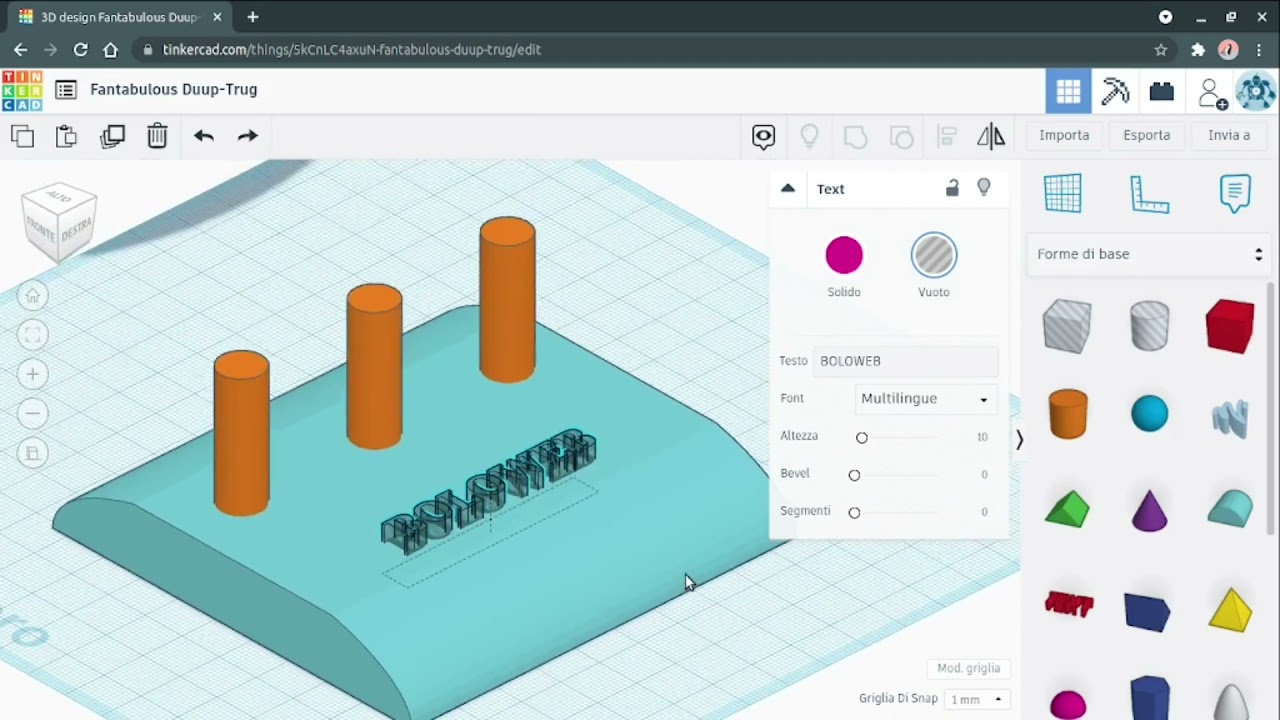
Task: Open the user profile avatar
Action: (1256, 92)
